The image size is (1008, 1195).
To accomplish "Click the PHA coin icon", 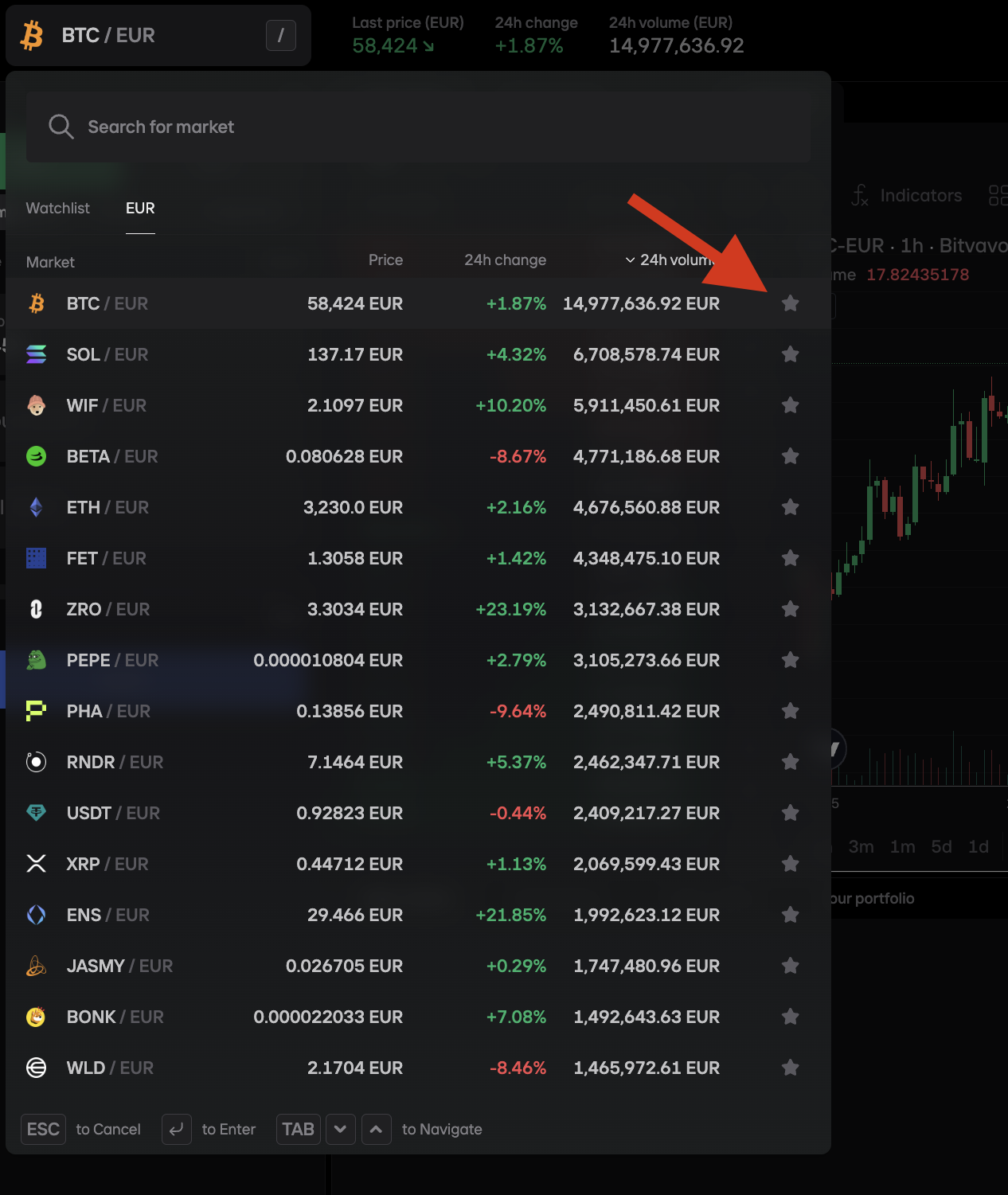I will click(37, 711).
